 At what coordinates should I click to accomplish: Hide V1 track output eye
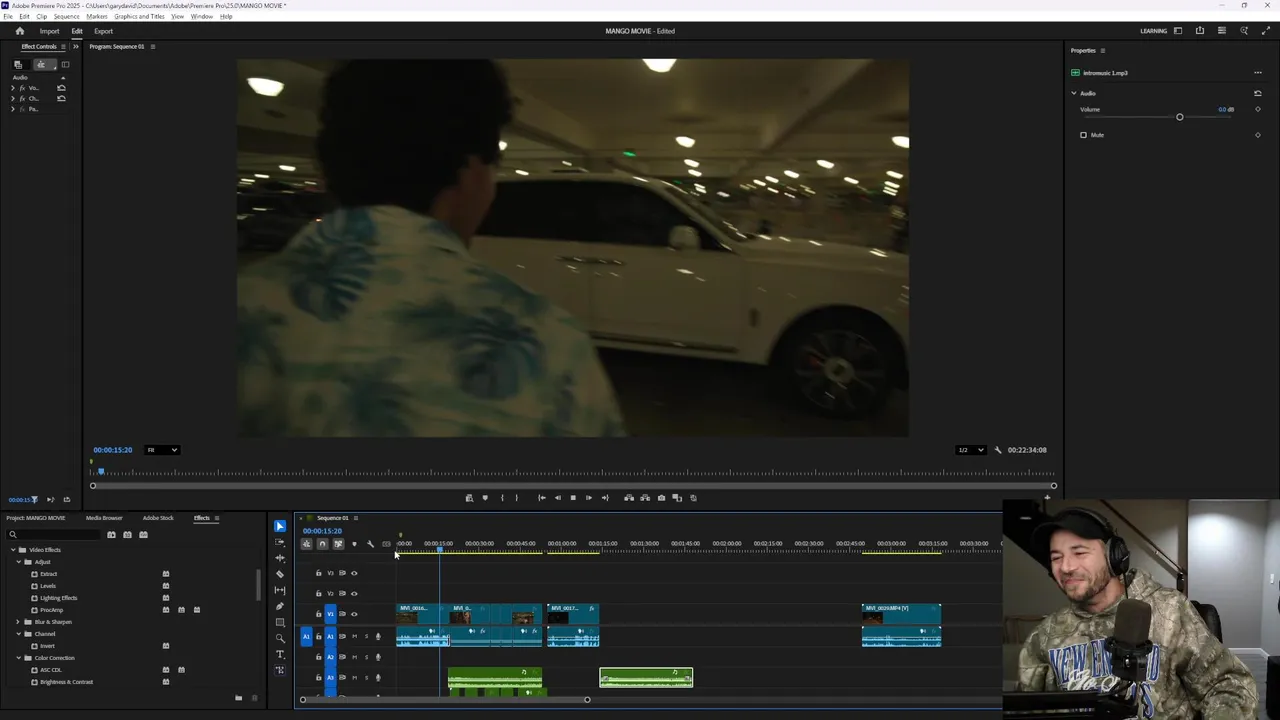tap(354, 614)
